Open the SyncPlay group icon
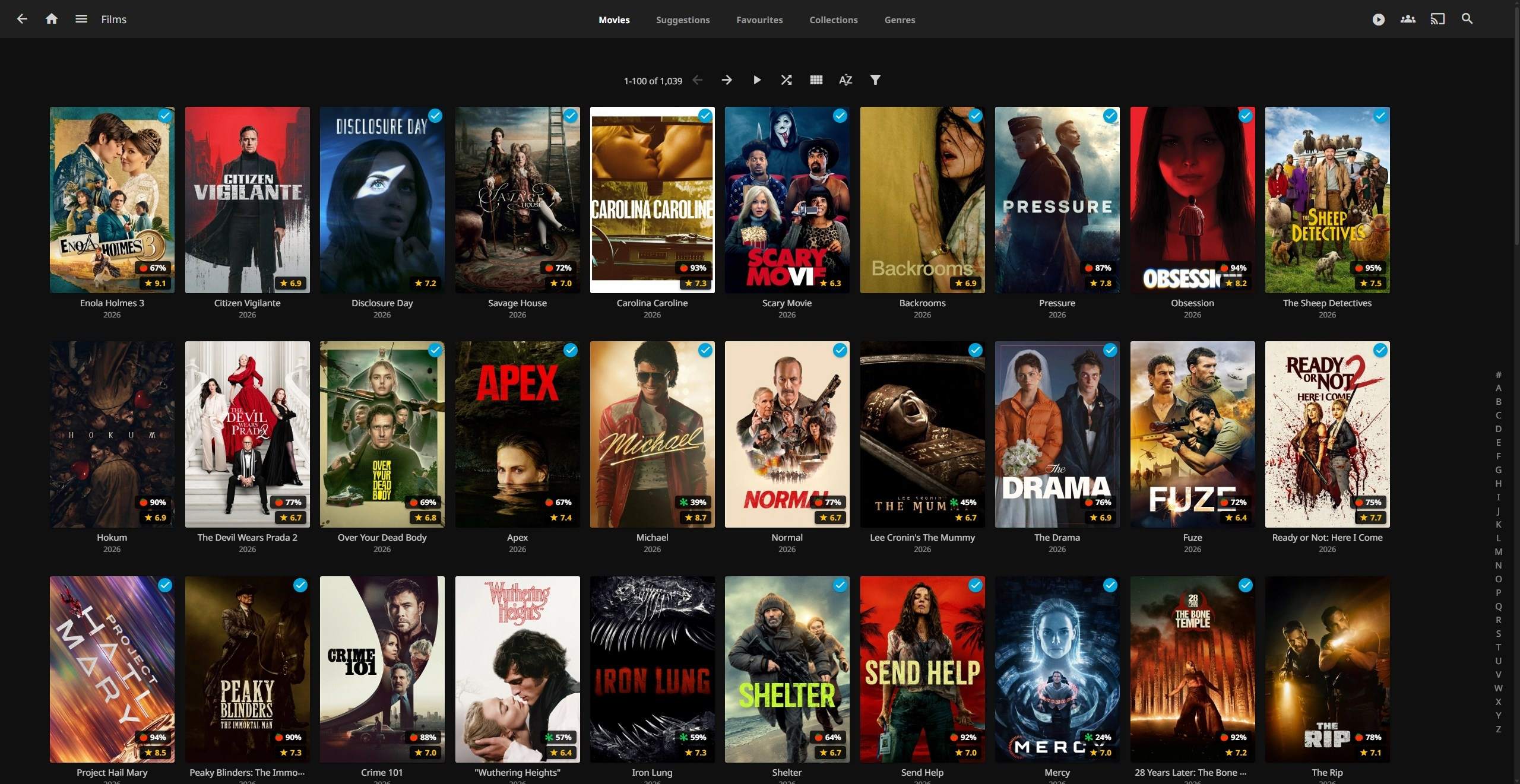The width and height of the screenshot is (1520, 784). (x=1408, y=20)
